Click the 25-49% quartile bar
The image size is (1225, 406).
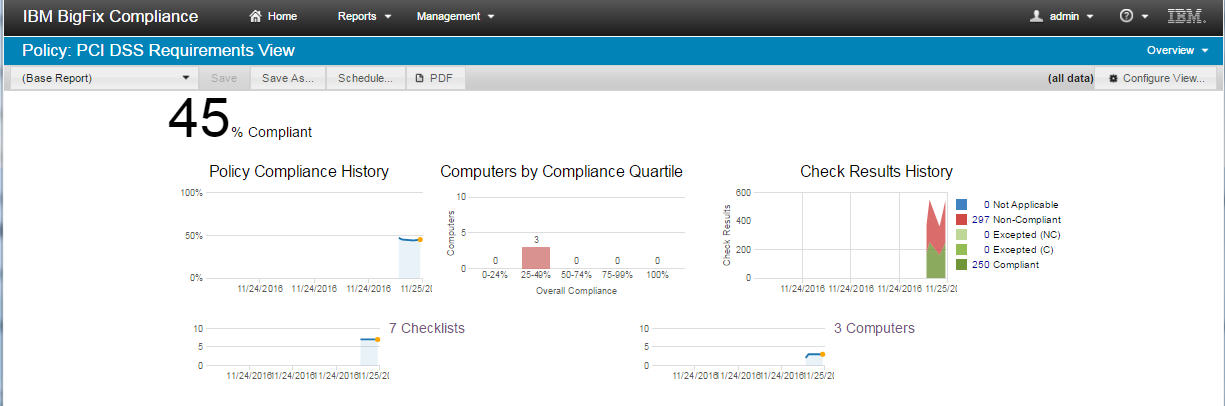coord(536,257)
